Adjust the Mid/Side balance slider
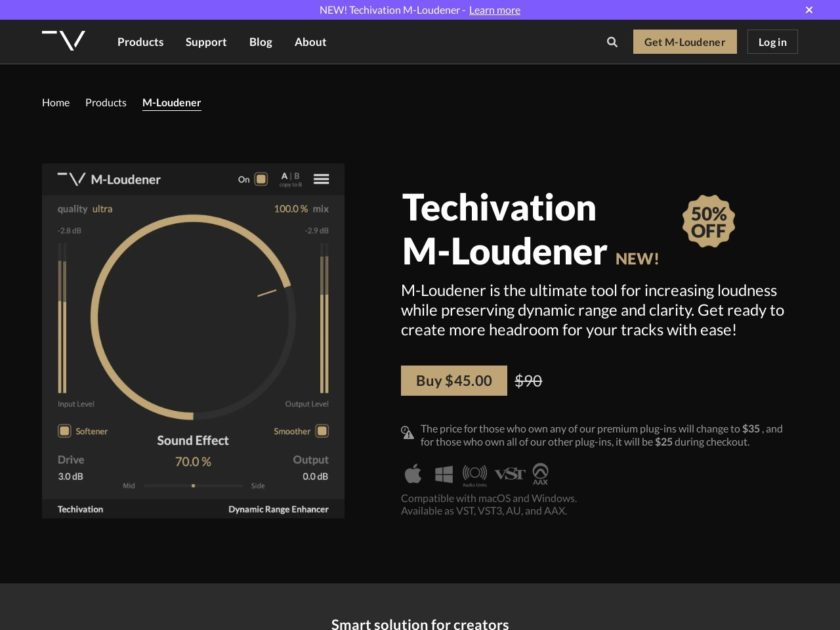Image resolution: width=840 pixels, height=630 pixels. [193, 486]
